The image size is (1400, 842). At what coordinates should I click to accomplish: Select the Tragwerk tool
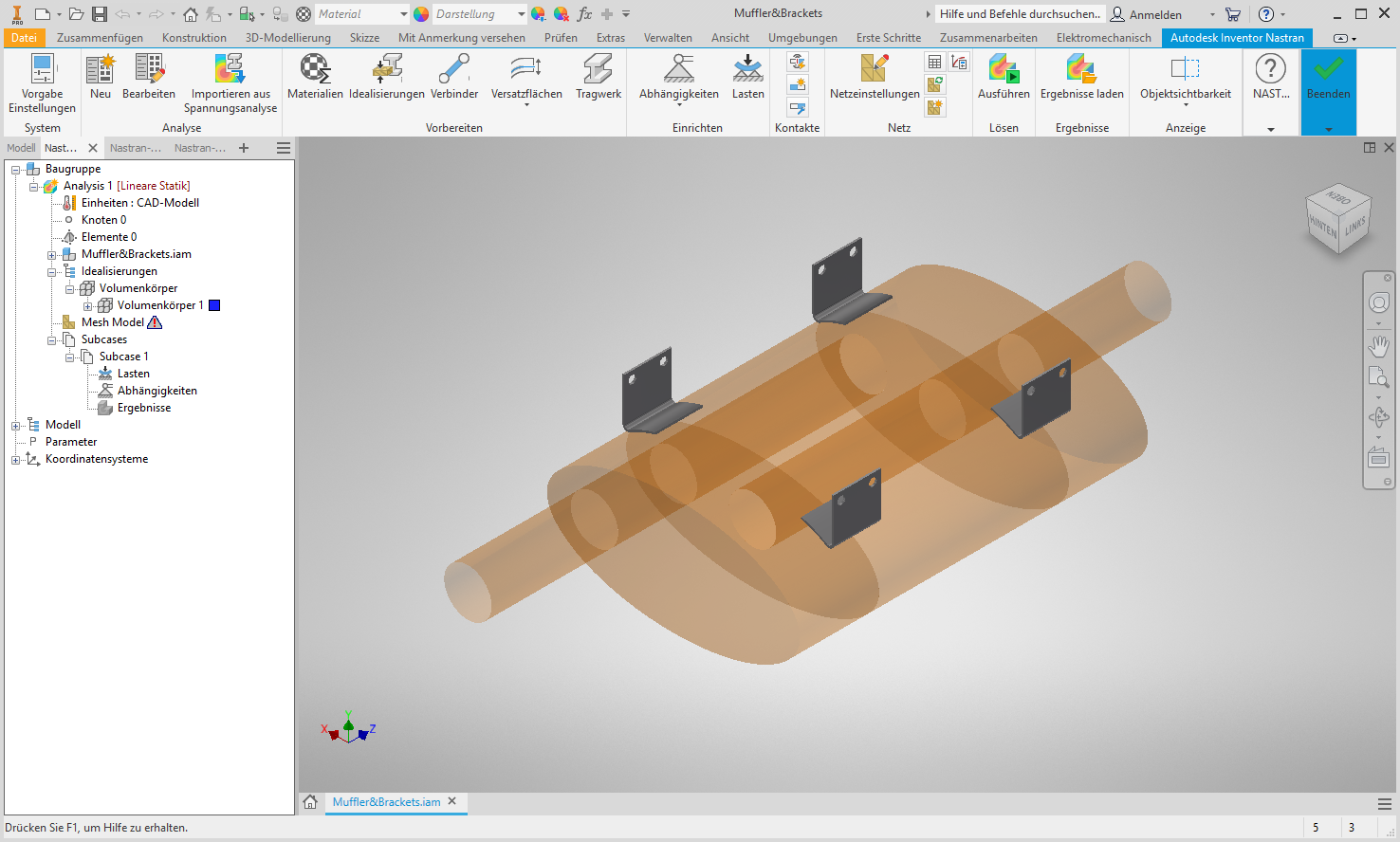pos(599,77)
